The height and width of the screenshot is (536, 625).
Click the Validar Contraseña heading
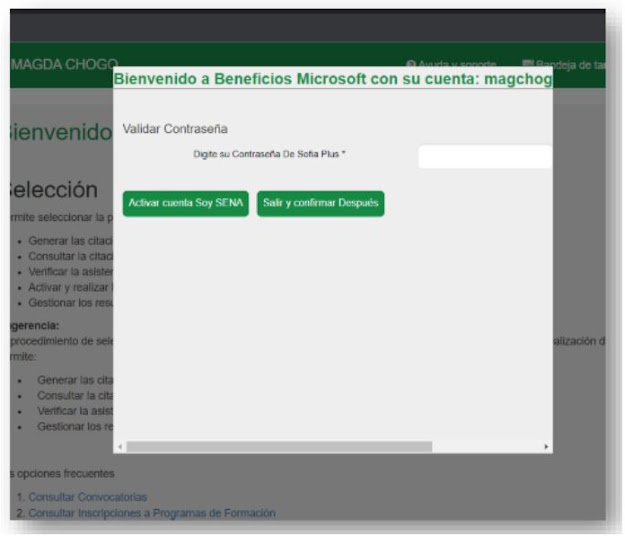[x=175, y=129]
